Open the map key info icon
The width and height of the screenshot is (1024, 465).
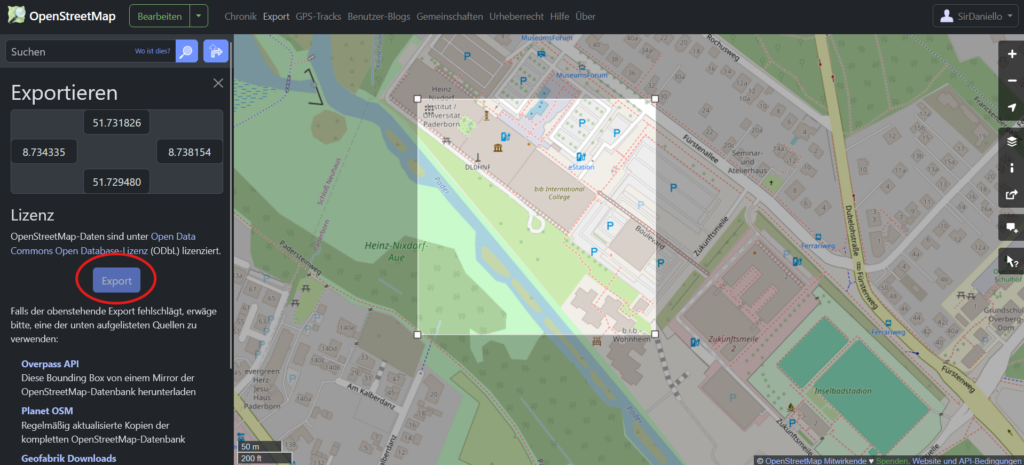[1011, 168]
